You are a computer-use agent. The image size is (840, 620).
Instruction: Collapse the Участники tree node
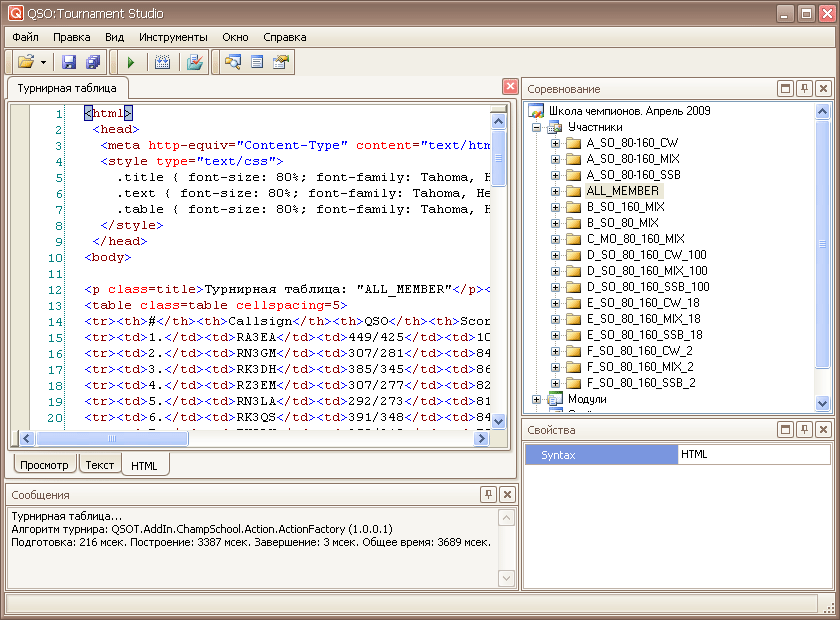point(537,127)
